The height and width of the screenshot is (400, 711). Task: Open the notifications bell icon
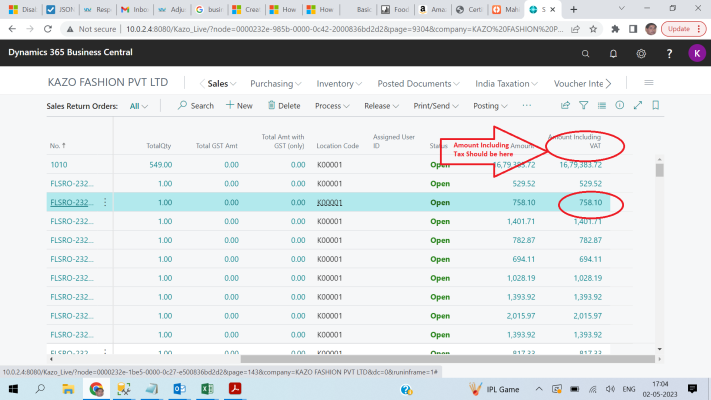613,54
